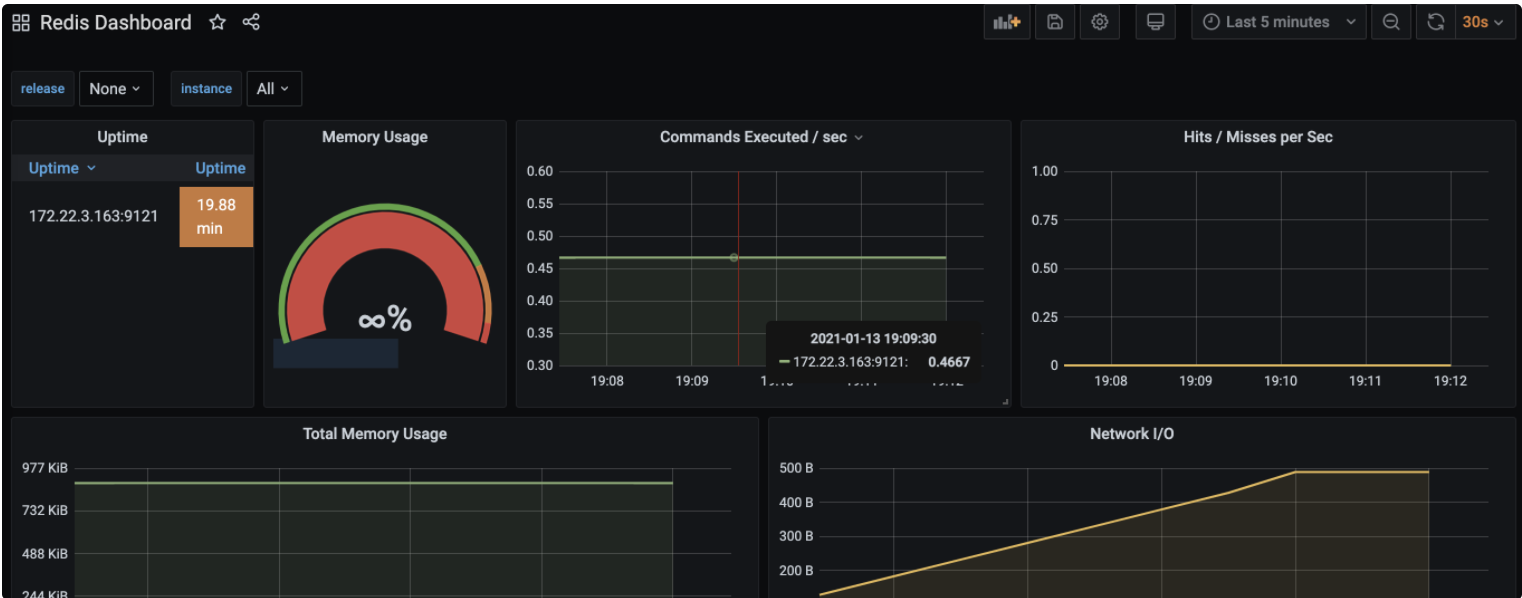The height and width of the screenshot is (598, 1522).
Task: Click the 172.22.3.163:9121 cell in Uptime table
Action: (x=94, y=216)
